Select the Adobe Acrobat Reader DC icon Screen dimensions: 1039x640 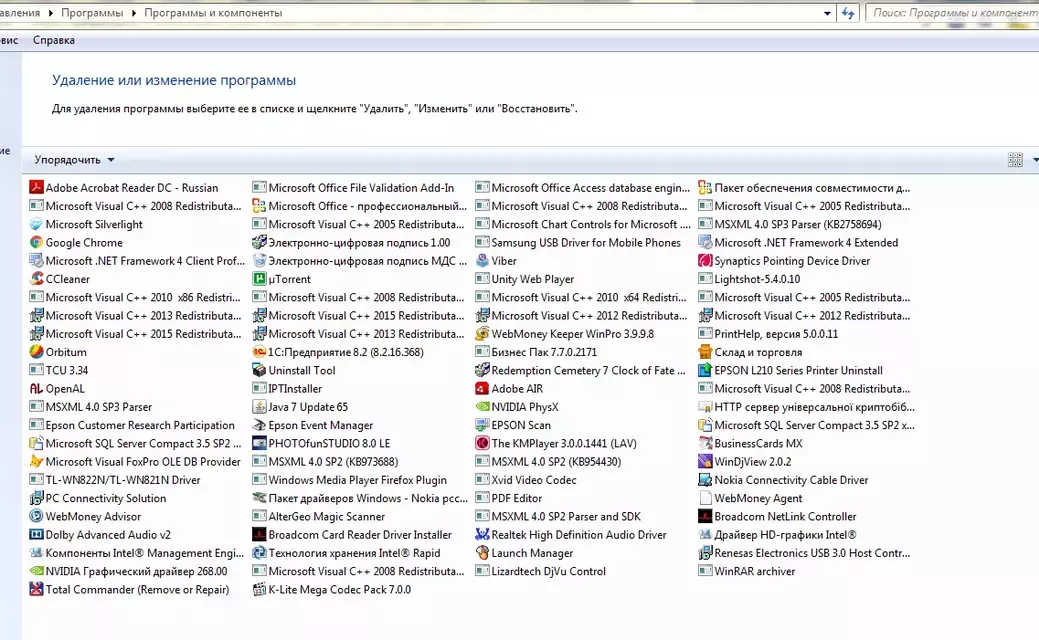tap(36, 187)
